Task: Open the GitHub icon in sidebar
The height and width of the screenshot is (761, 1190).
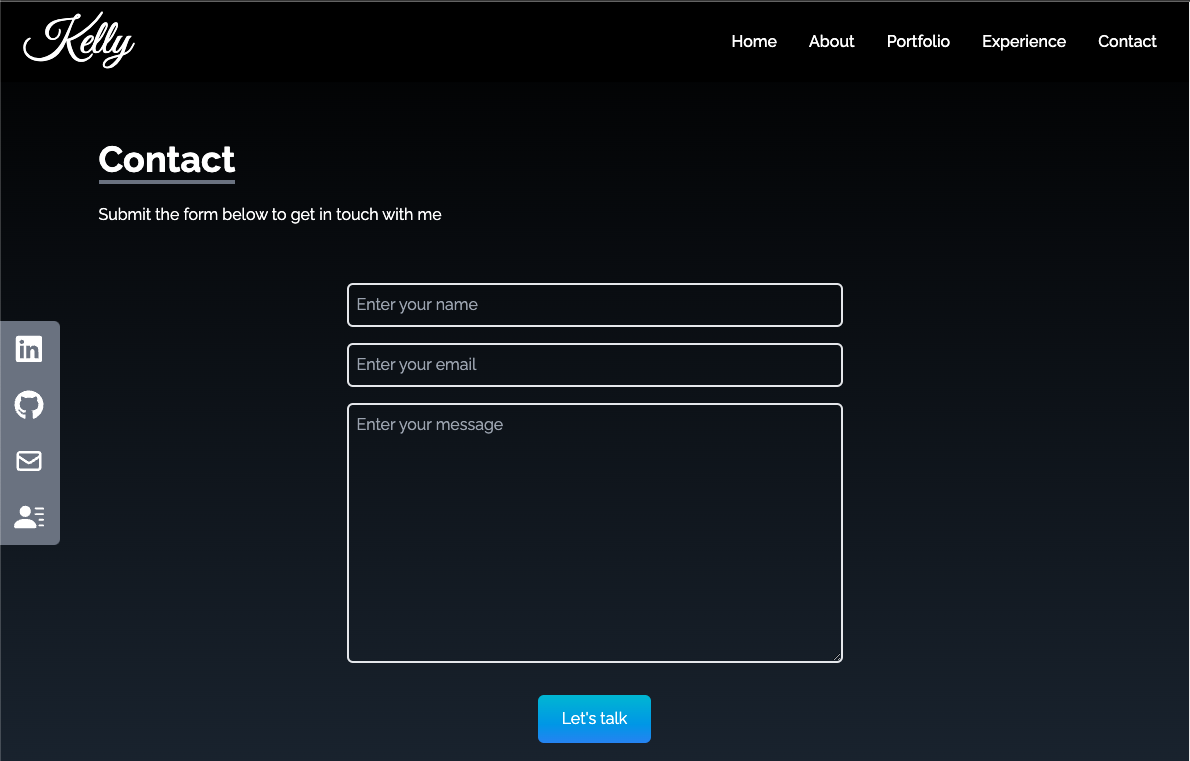Action: tap(29, 405)
